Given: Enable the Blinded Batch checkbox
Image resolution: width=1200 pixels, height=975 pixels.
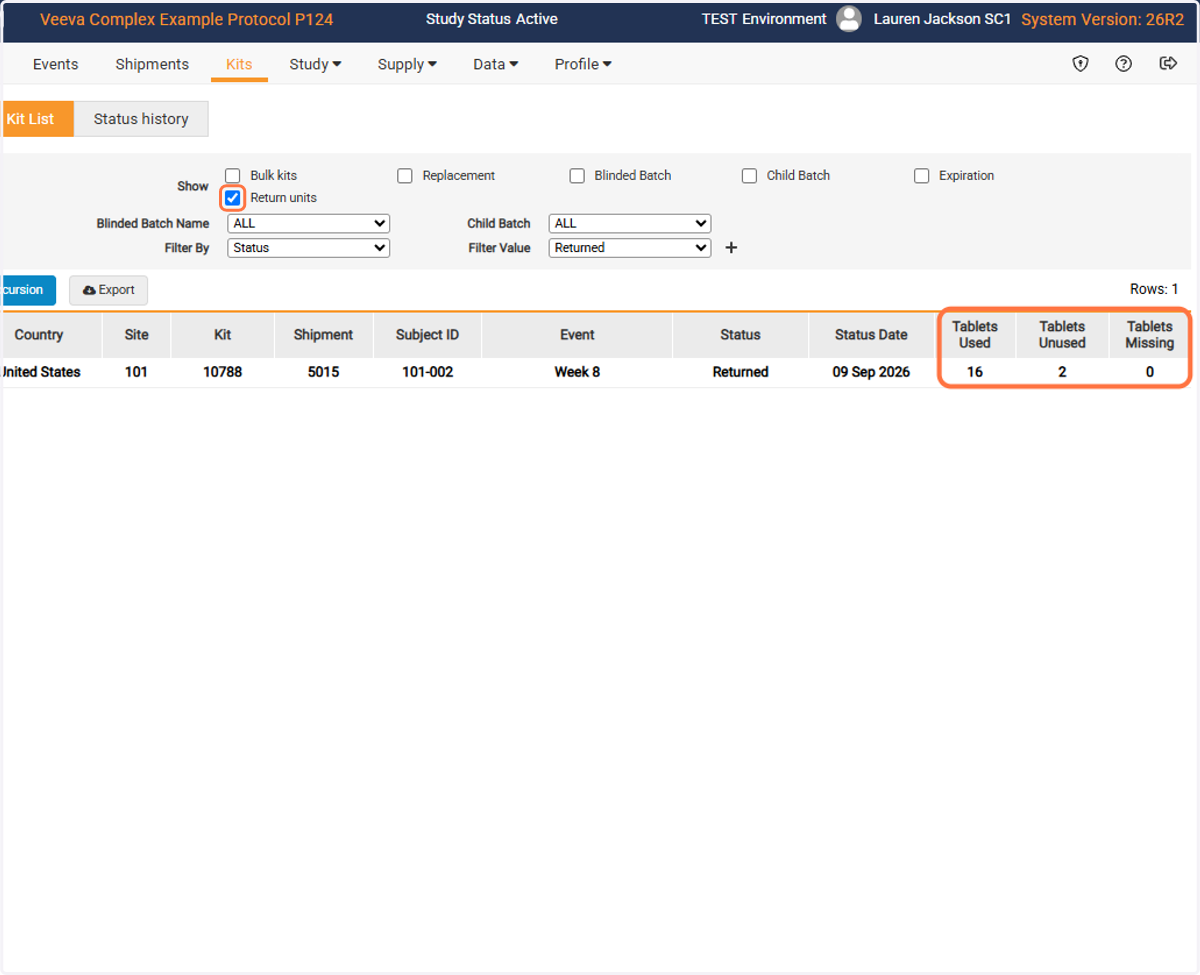Looking at the screenshot, I should point(577,176).
